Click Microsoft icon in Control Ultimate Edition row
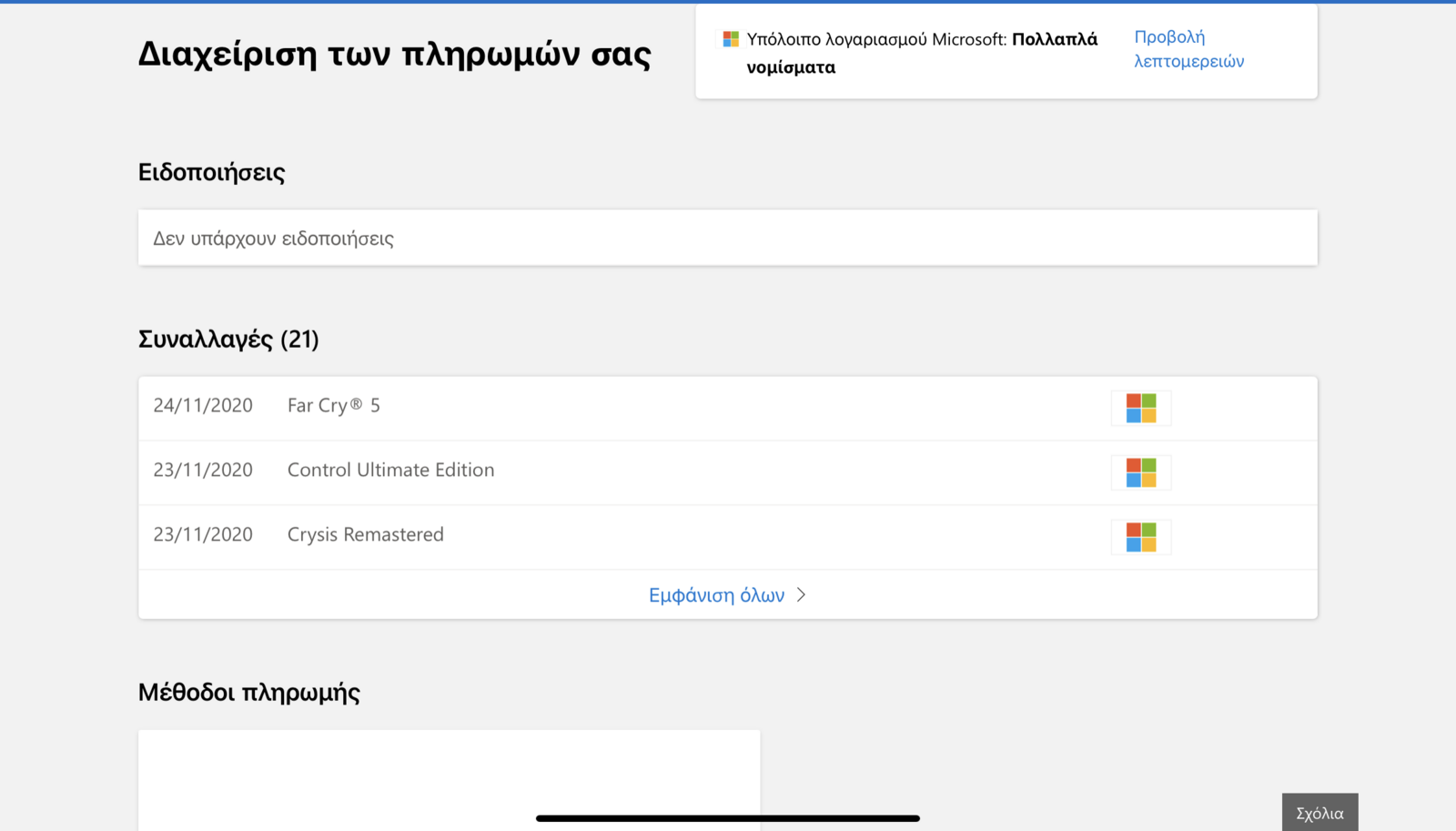Screen dimensions: 1456x831 1141,472
